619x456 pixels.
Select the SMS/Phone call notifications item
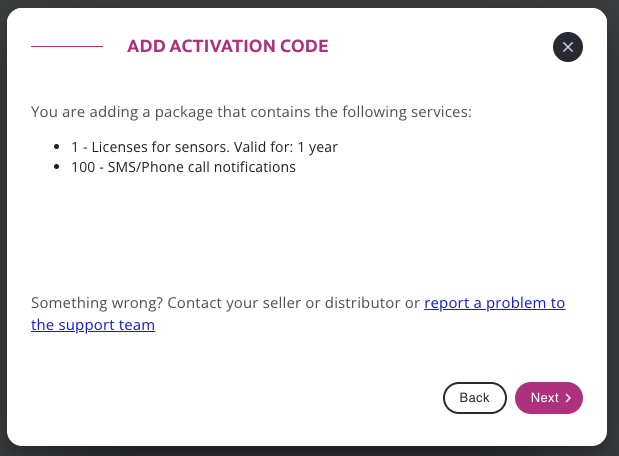183,167
